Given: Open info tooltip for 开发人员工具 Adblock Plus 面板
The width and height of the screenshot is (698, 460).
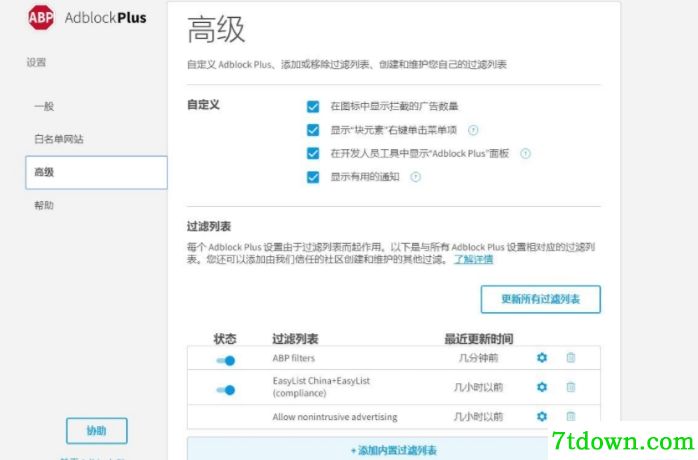Looking at the screenshot, I should point(525,154).
